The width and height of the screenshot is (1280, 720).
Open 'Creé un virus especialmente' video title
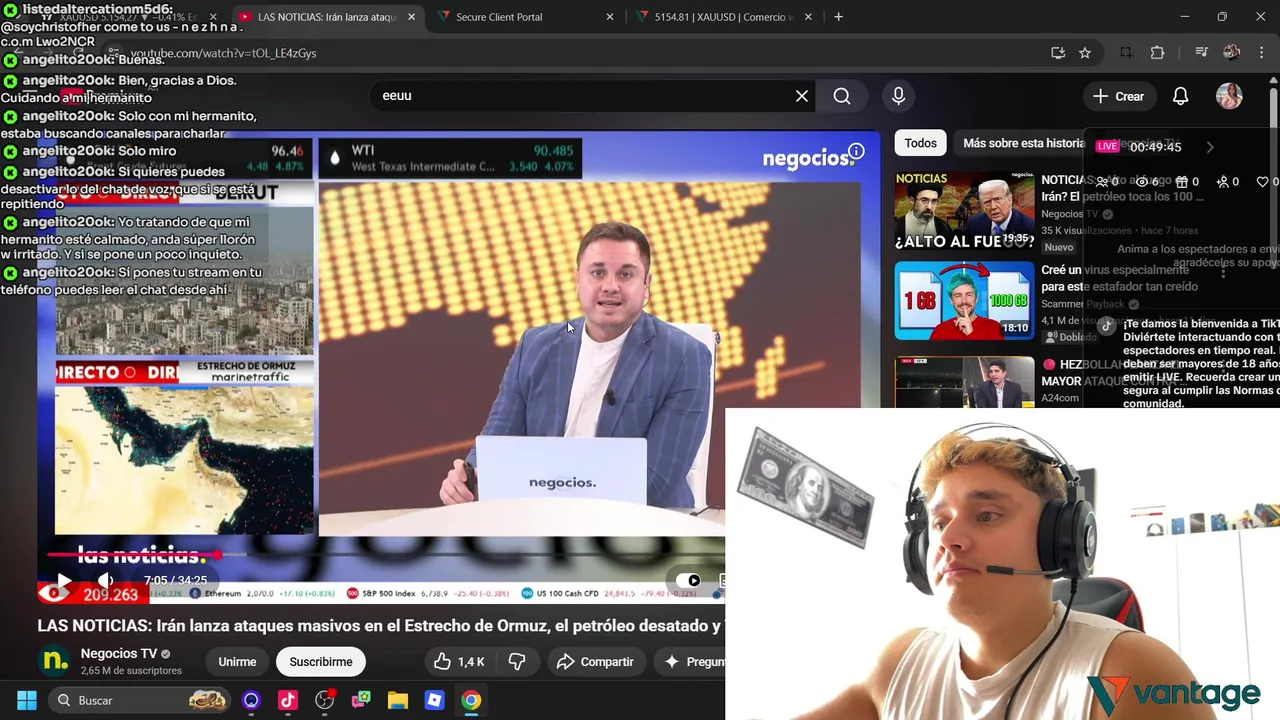1119,278
